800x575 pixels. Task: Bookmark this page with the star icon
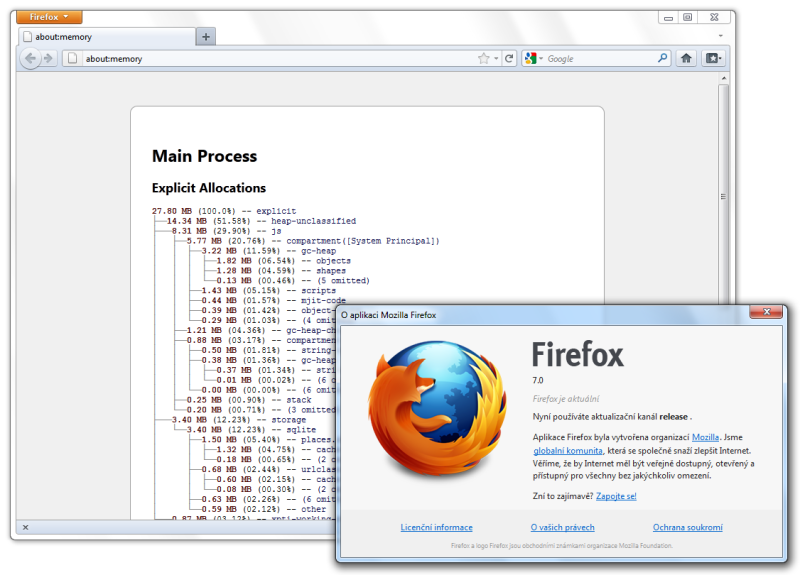click(x=483, y=58)
